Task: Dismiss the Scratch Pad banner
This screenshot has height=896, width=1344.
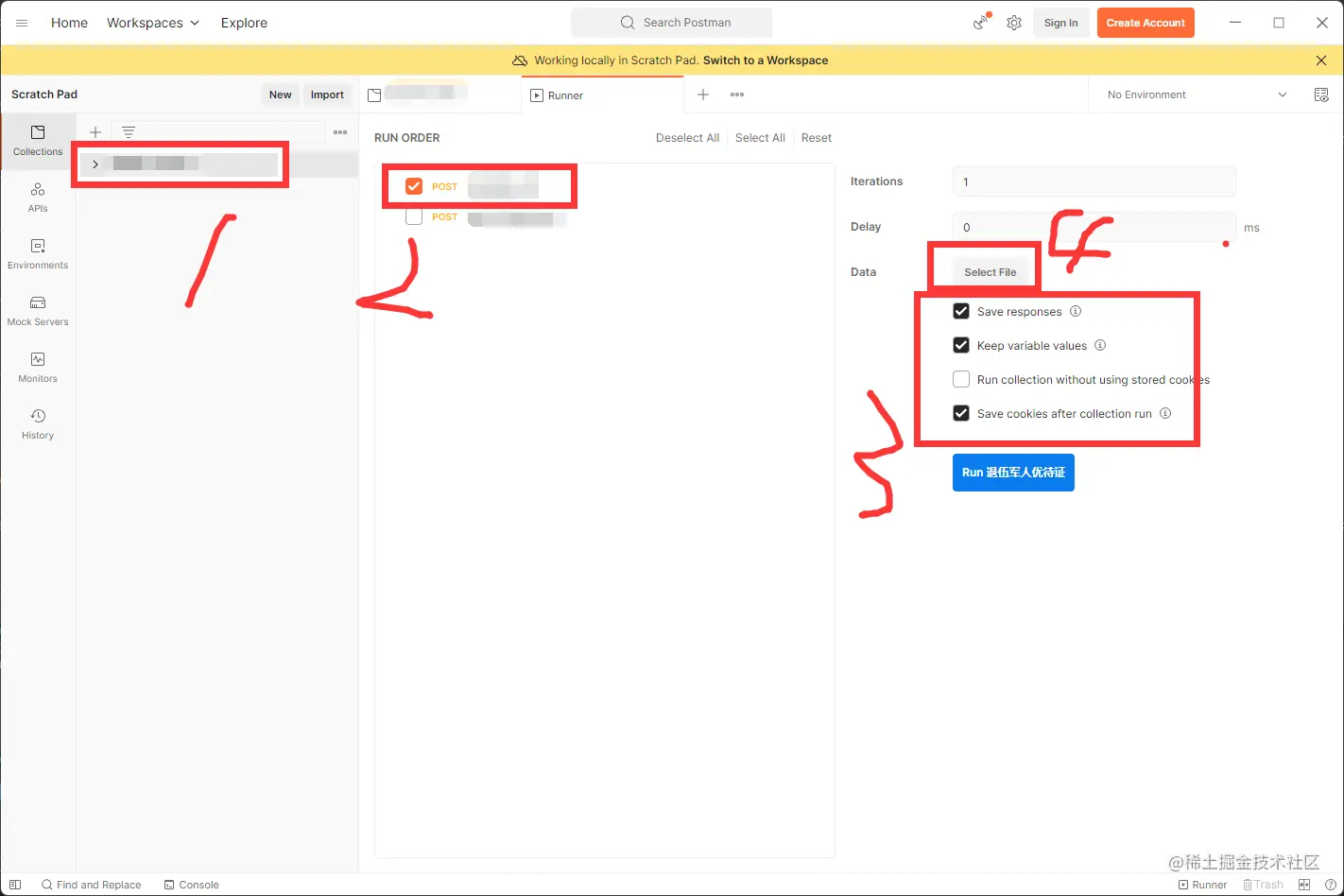Action: click(1320, 60)
